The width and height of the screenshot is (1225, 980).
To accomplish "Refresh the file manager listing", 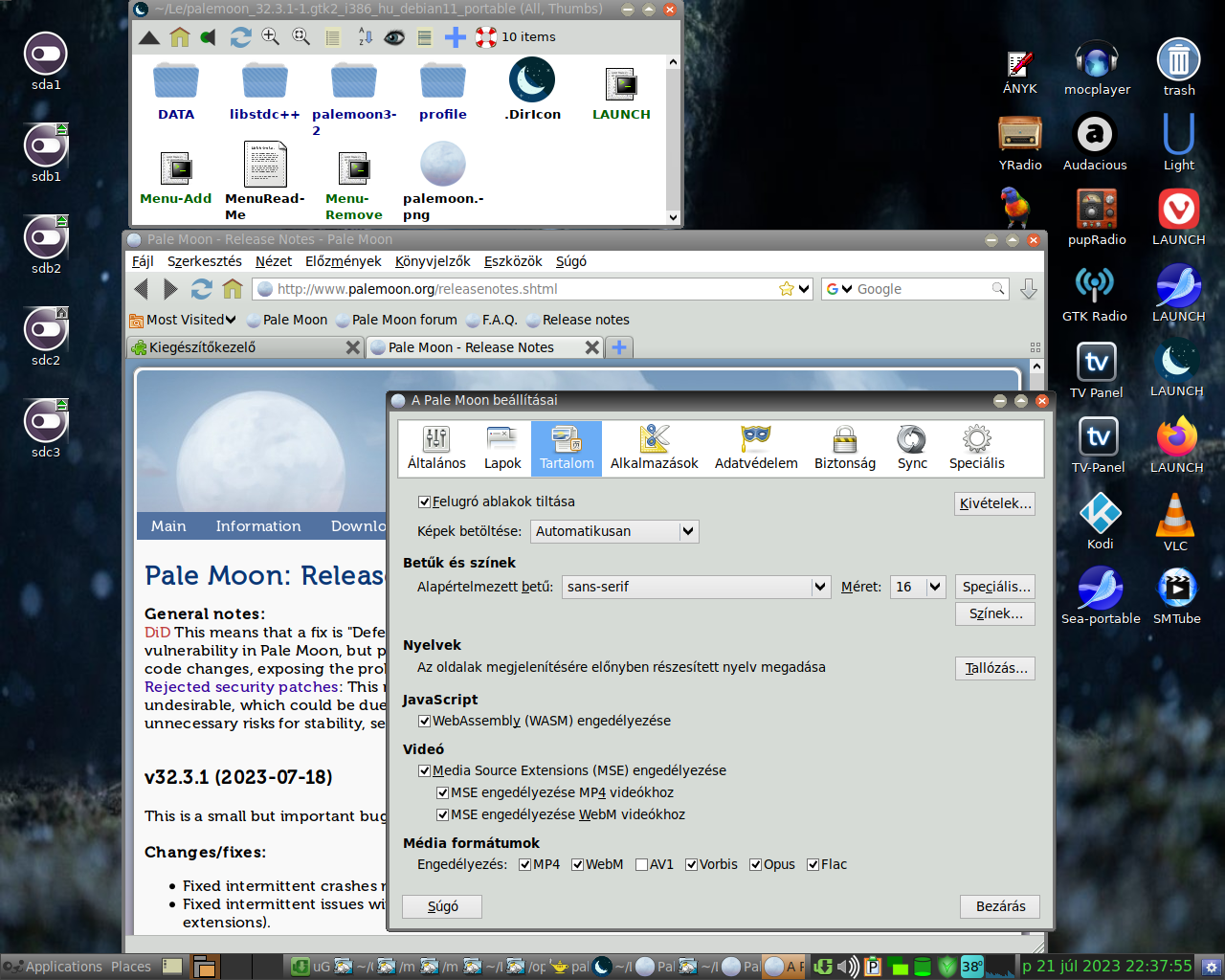I will (240, 37).
